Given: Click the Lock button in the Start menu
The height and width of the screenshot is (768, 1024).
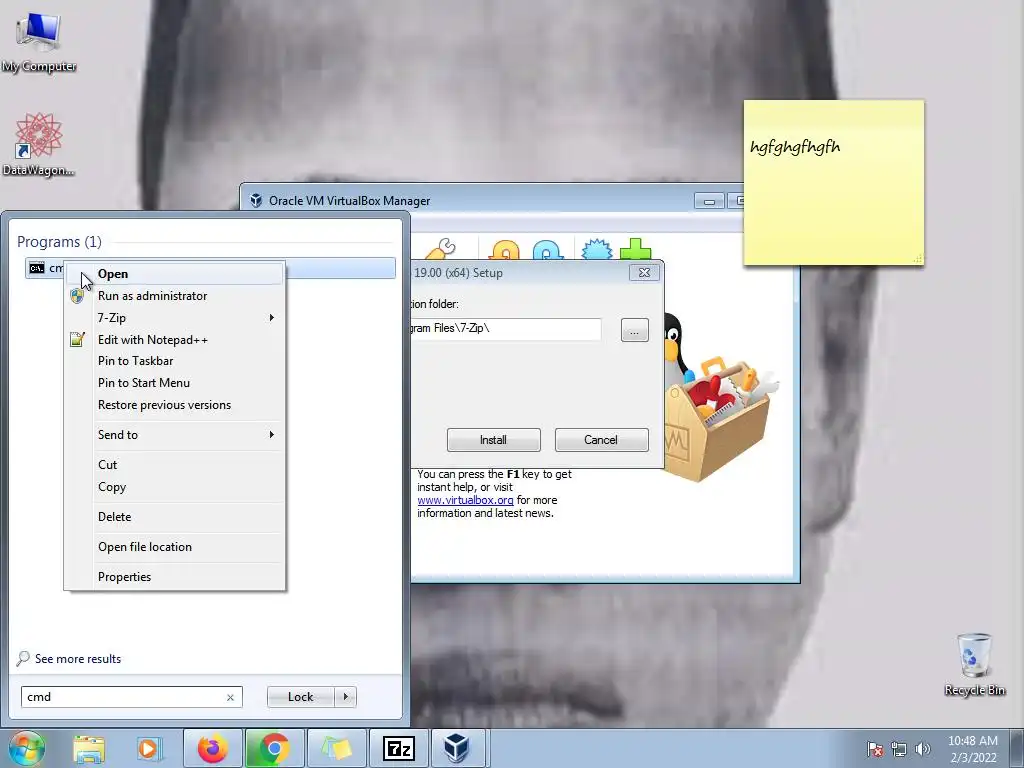Looking at the screenshot, I should pos(300,697).
